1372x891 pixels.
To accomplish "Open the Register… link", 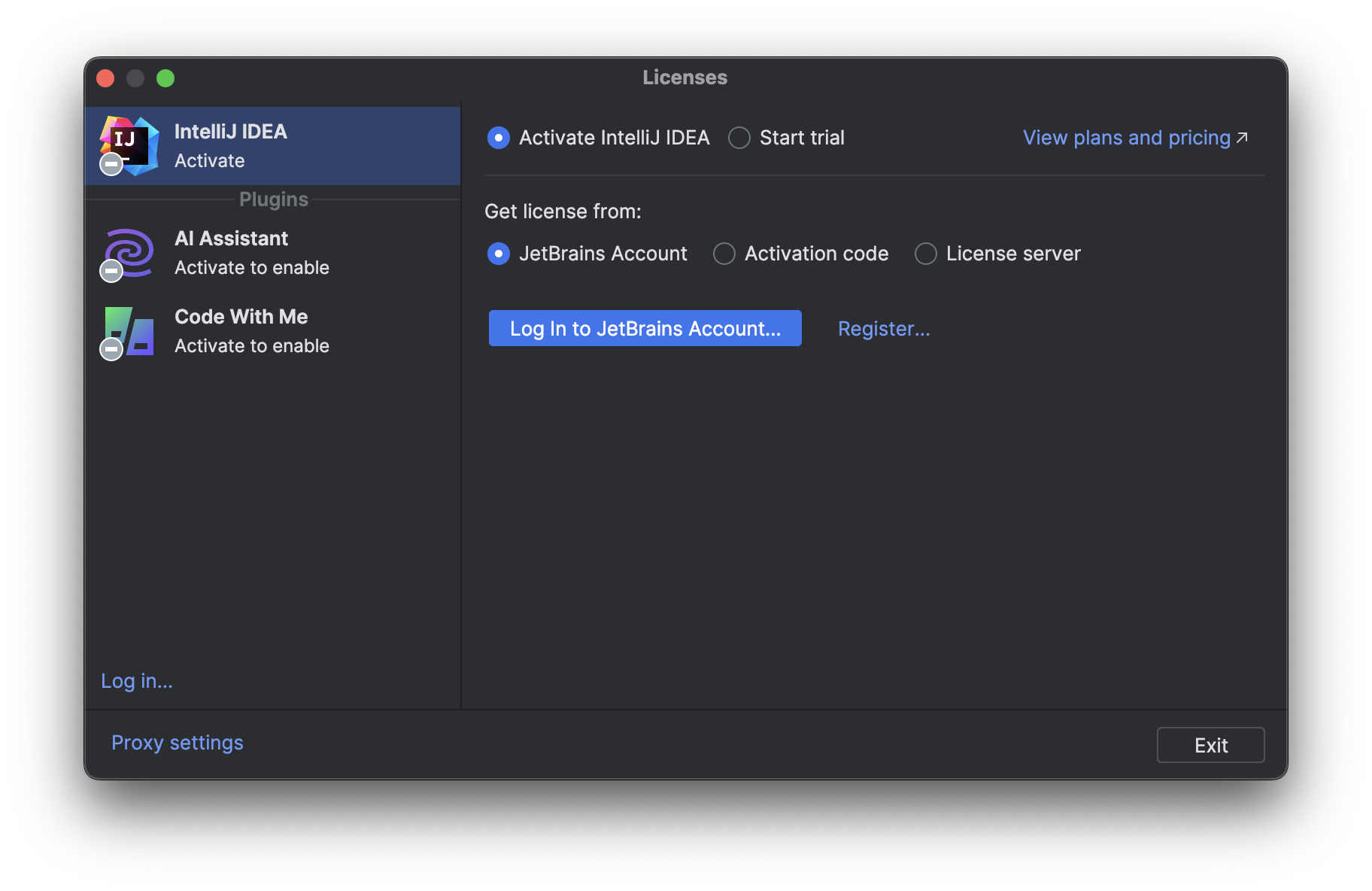I will coord(884,329).
